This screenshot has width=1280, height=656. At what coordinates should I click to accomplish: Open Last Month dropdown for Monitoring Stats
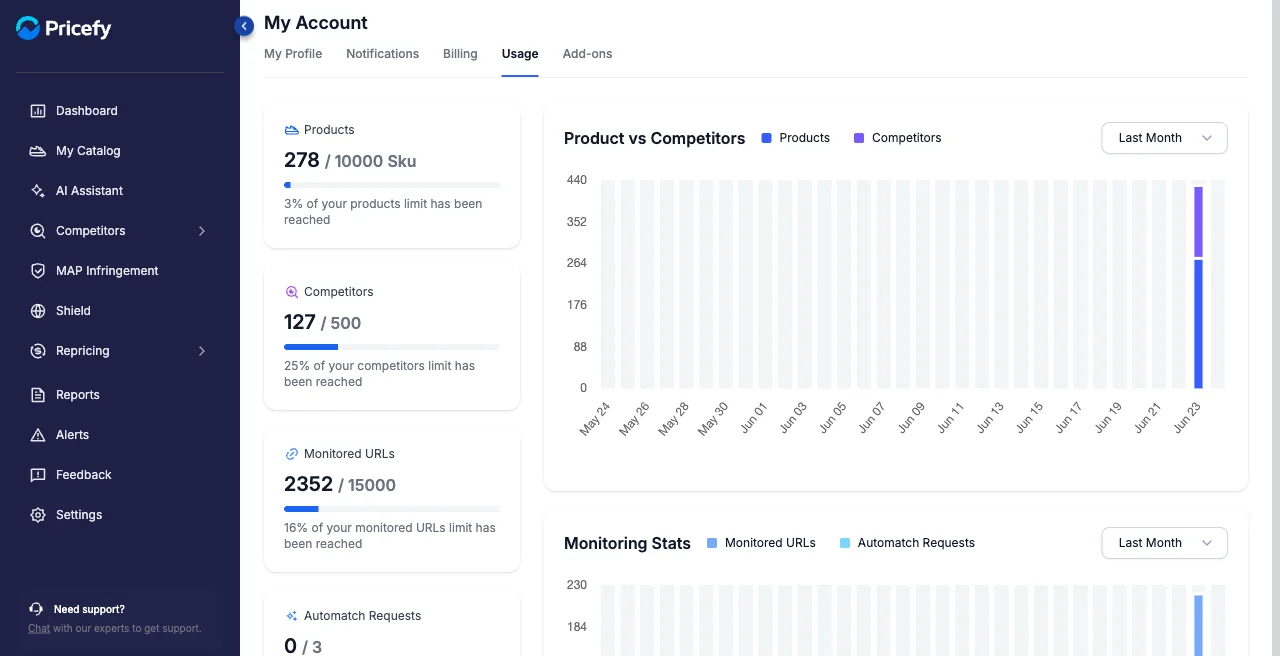pos(1164,543)
